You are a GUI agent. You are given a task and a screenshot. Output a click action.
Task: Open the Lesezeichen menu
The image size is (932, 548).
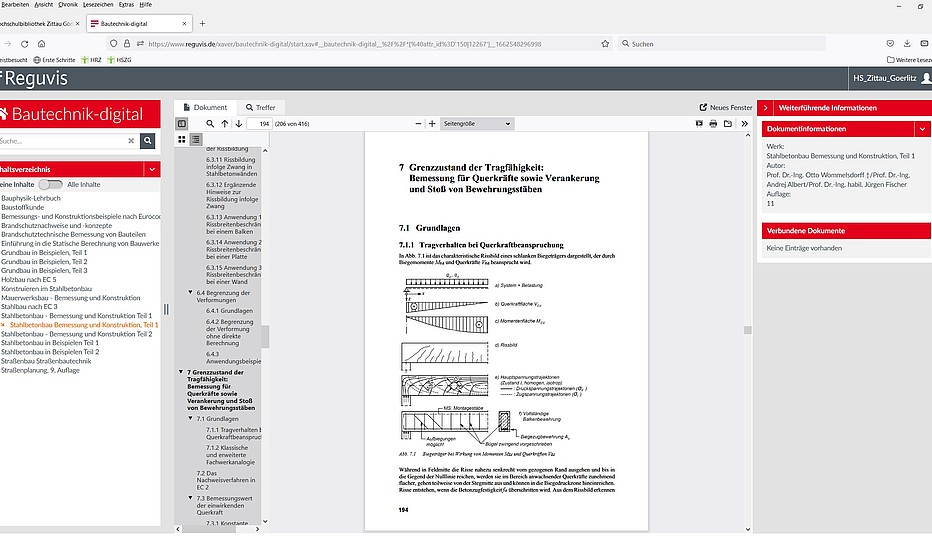point(98,5)
